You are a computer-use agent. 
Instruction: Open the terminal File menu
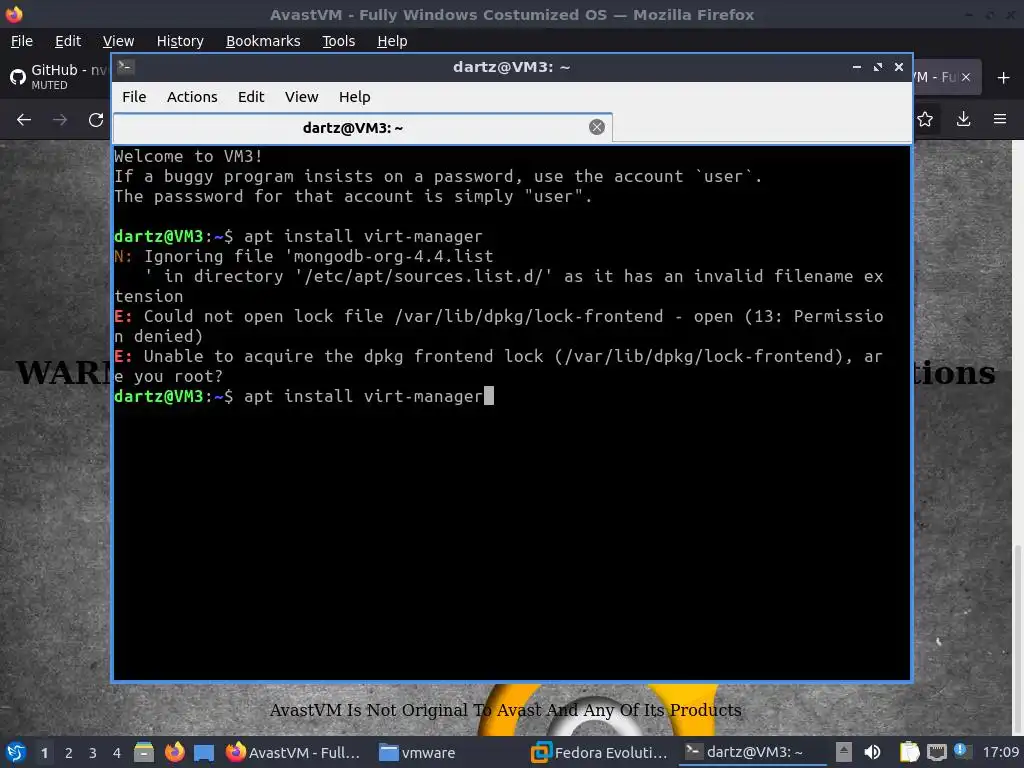(x=134, y=97)
